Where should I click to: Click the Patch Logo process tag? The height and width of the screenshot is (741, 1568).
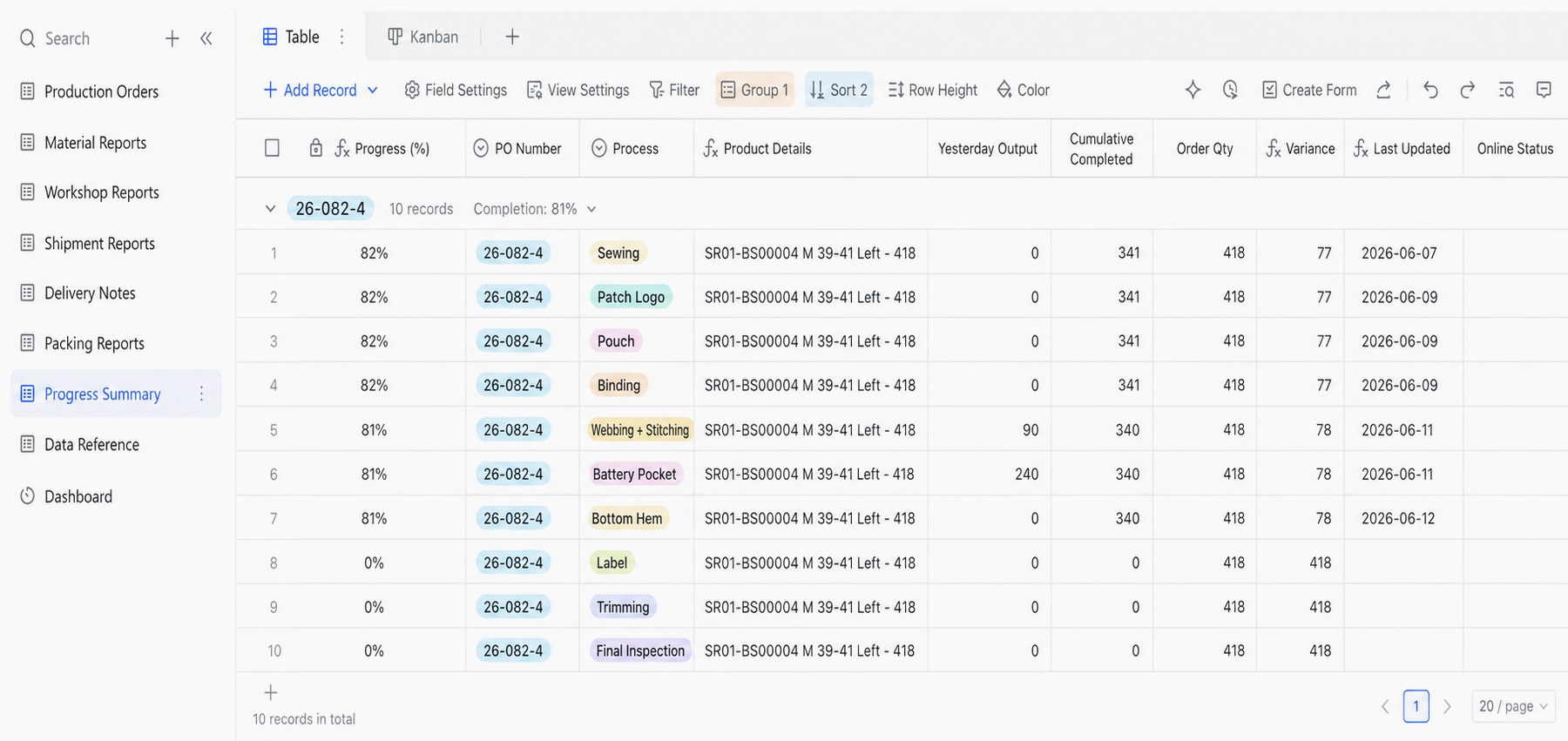tap(631, 297)
